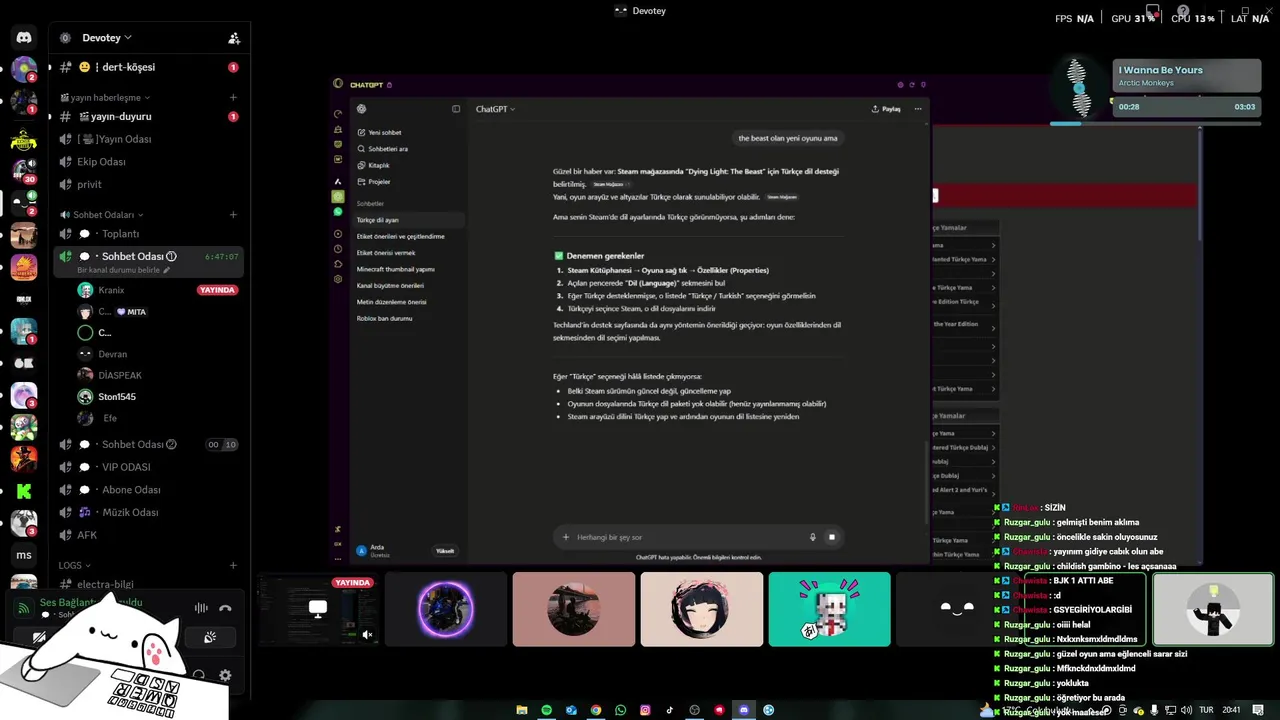The image size is (1280, 720).
Task: Add a channel to yayın haberleşme category
Action: [x=233, y=98]
